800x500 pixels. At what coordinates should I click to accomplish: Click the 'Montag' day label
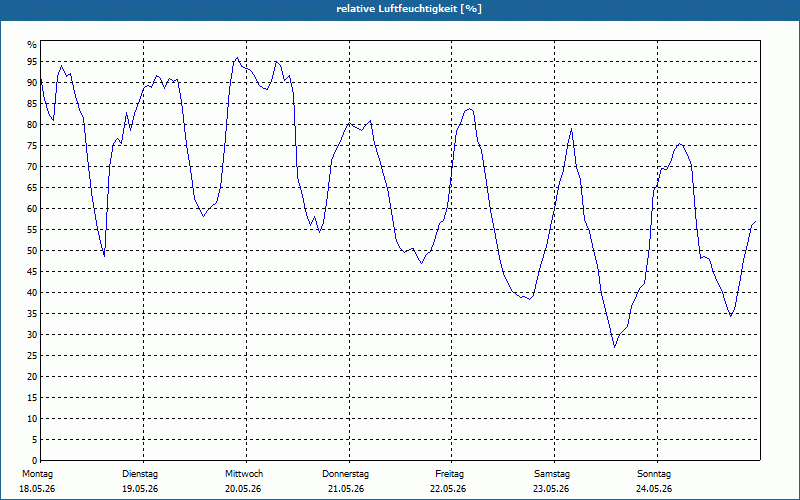click(37, 474)
